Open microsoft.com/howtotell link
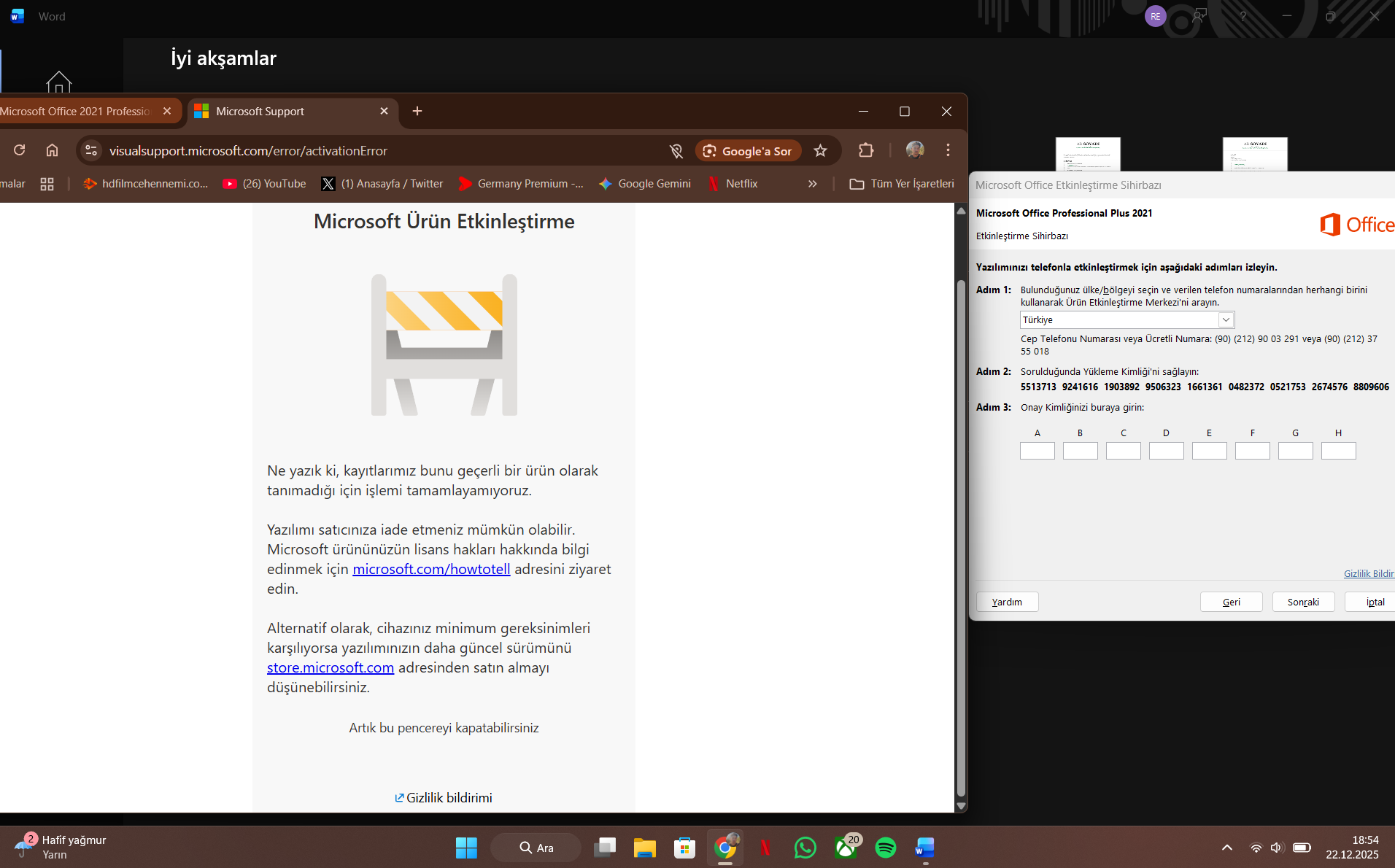1395x868 pixels. (431, 569)
